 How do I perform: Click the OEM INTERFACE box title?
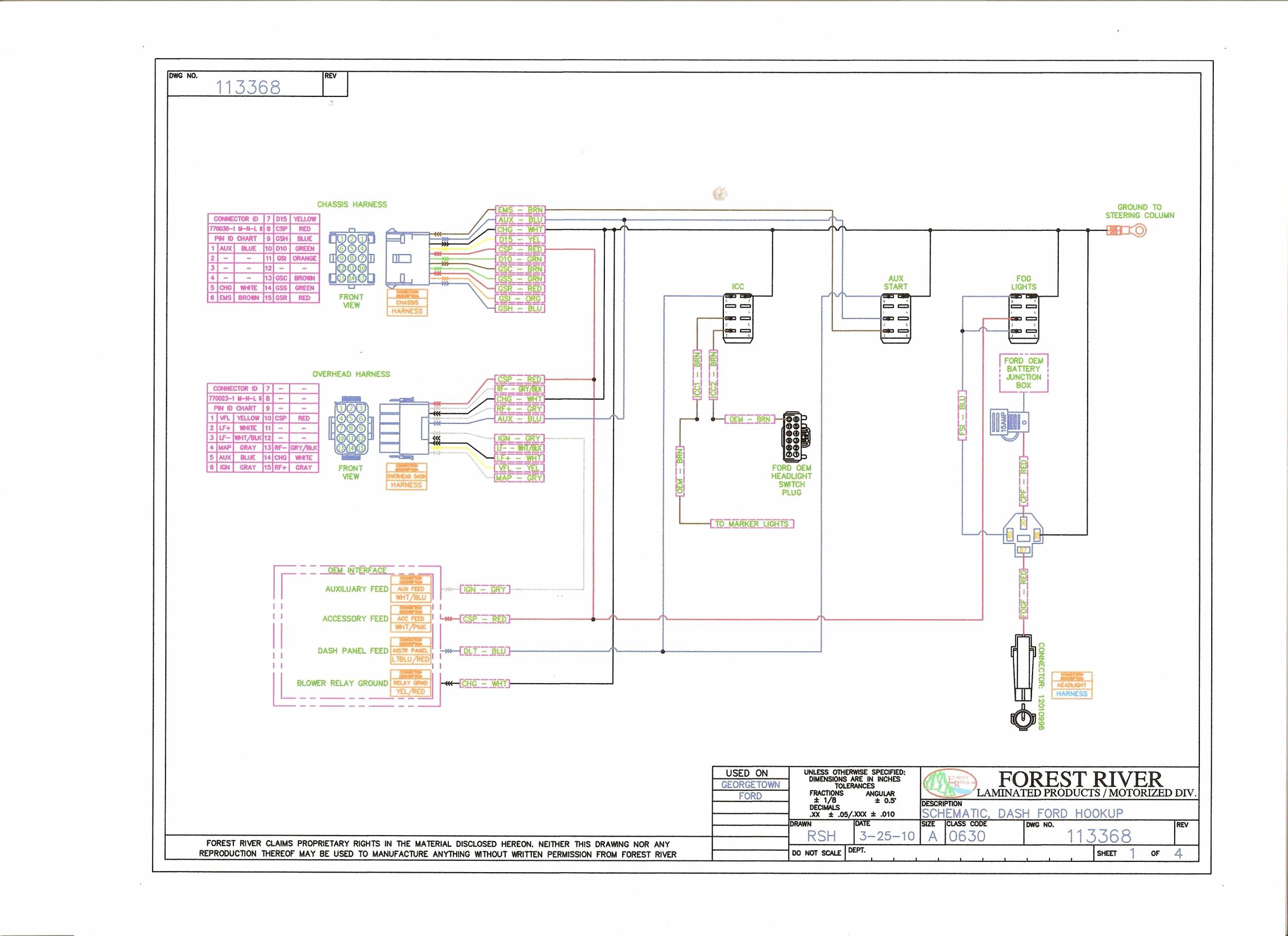357,570
